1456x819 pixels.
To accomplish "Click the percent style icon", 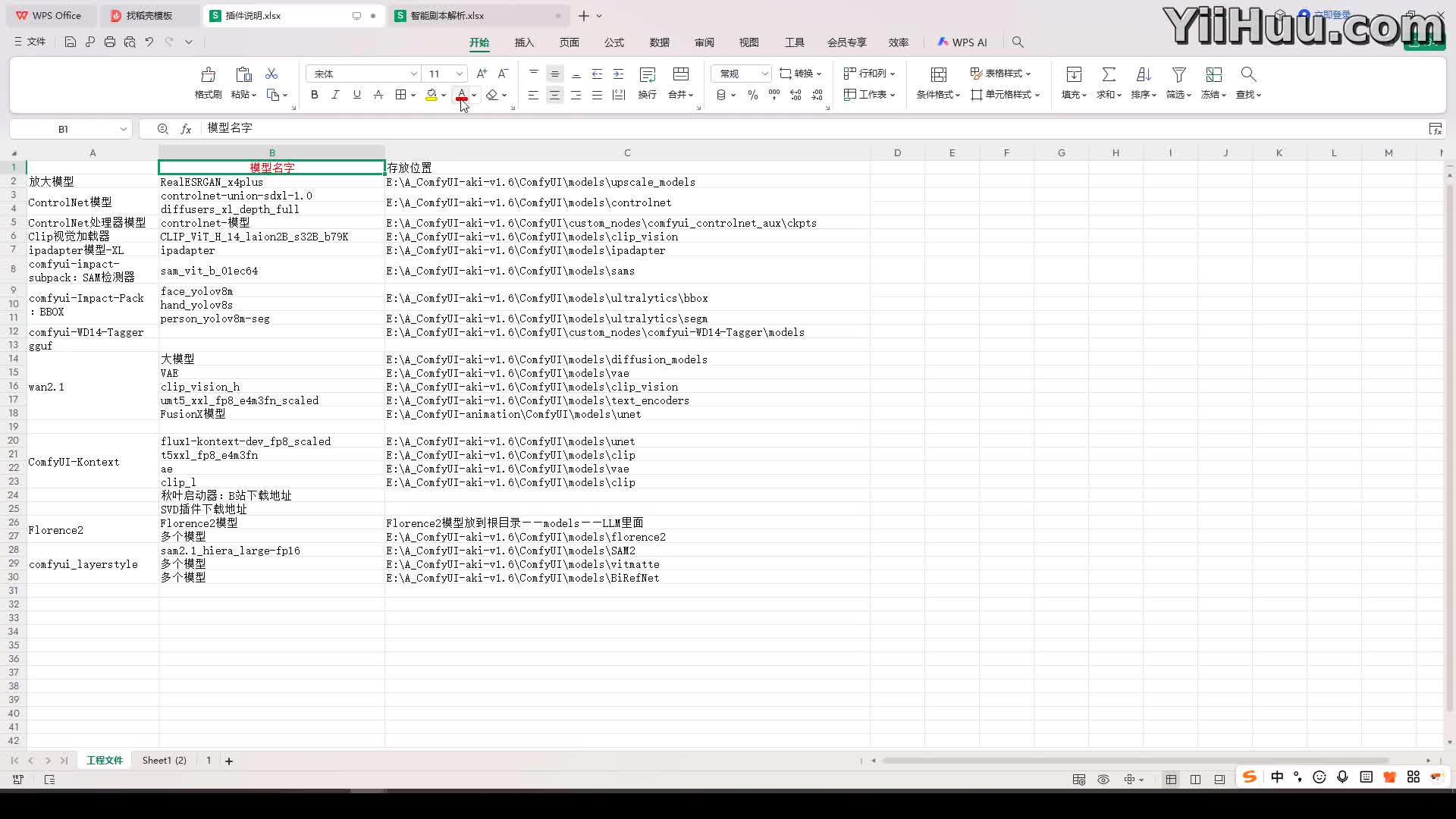I will (752, 95).
